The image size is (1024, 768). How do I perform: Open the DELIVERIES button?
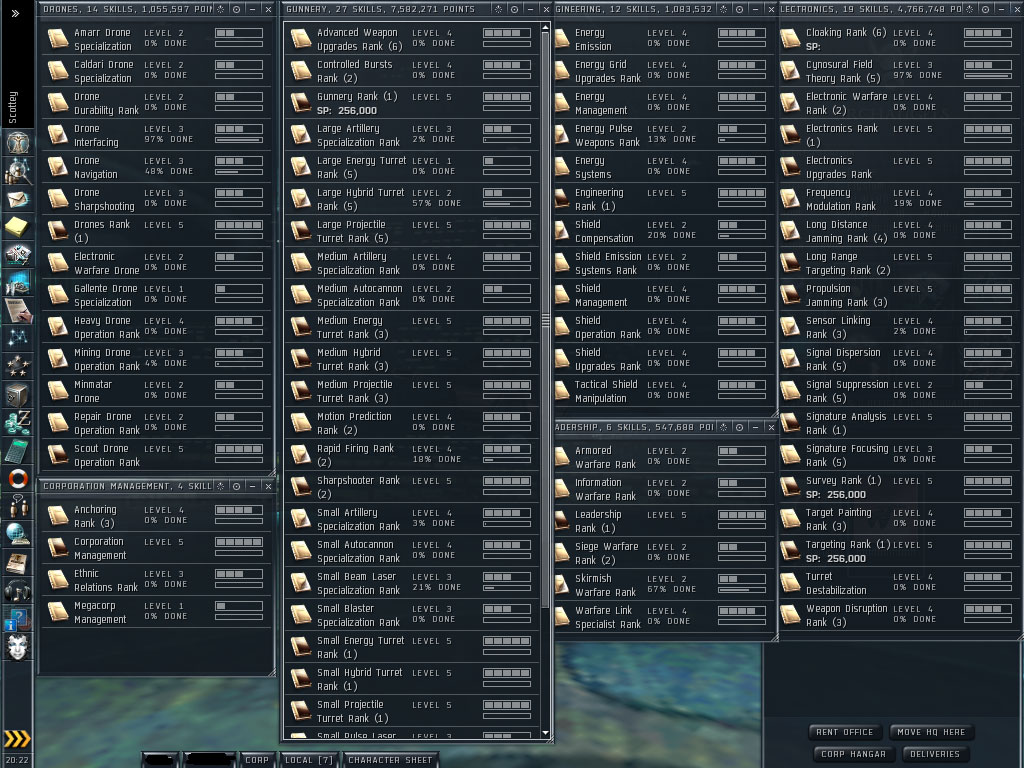pos(935,754)
